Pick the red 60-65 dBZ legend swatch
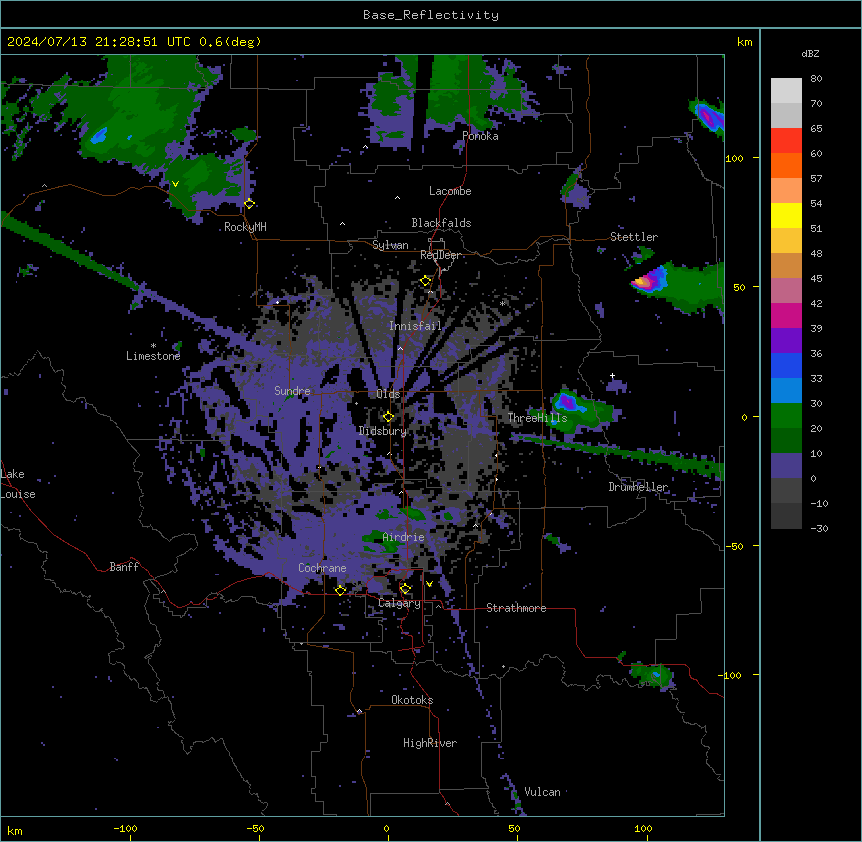This screenshot has height=842, width=862. click(786, 141)
